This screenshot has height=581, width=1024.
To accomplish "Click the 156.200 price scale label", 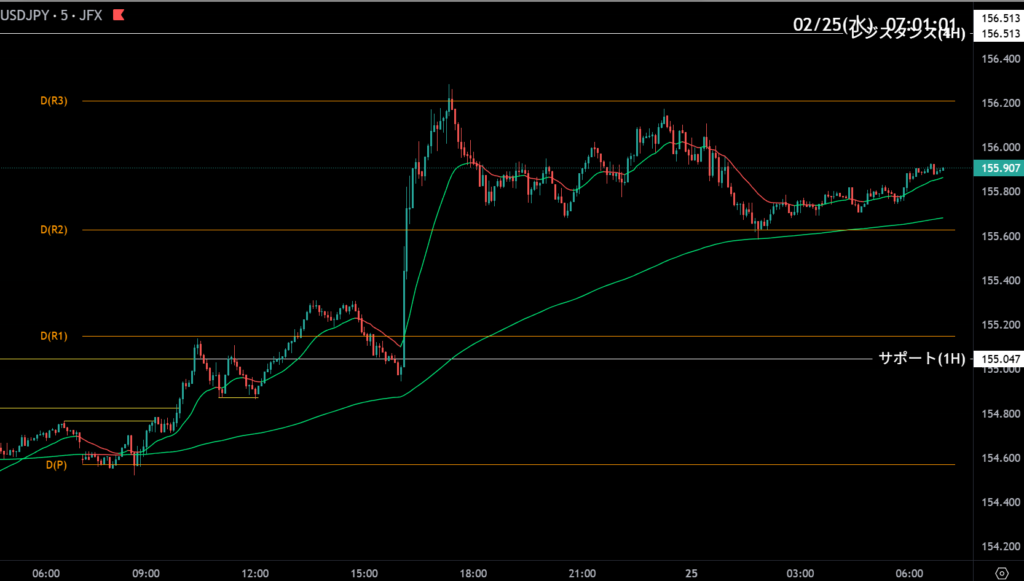I will pos(999,103).
